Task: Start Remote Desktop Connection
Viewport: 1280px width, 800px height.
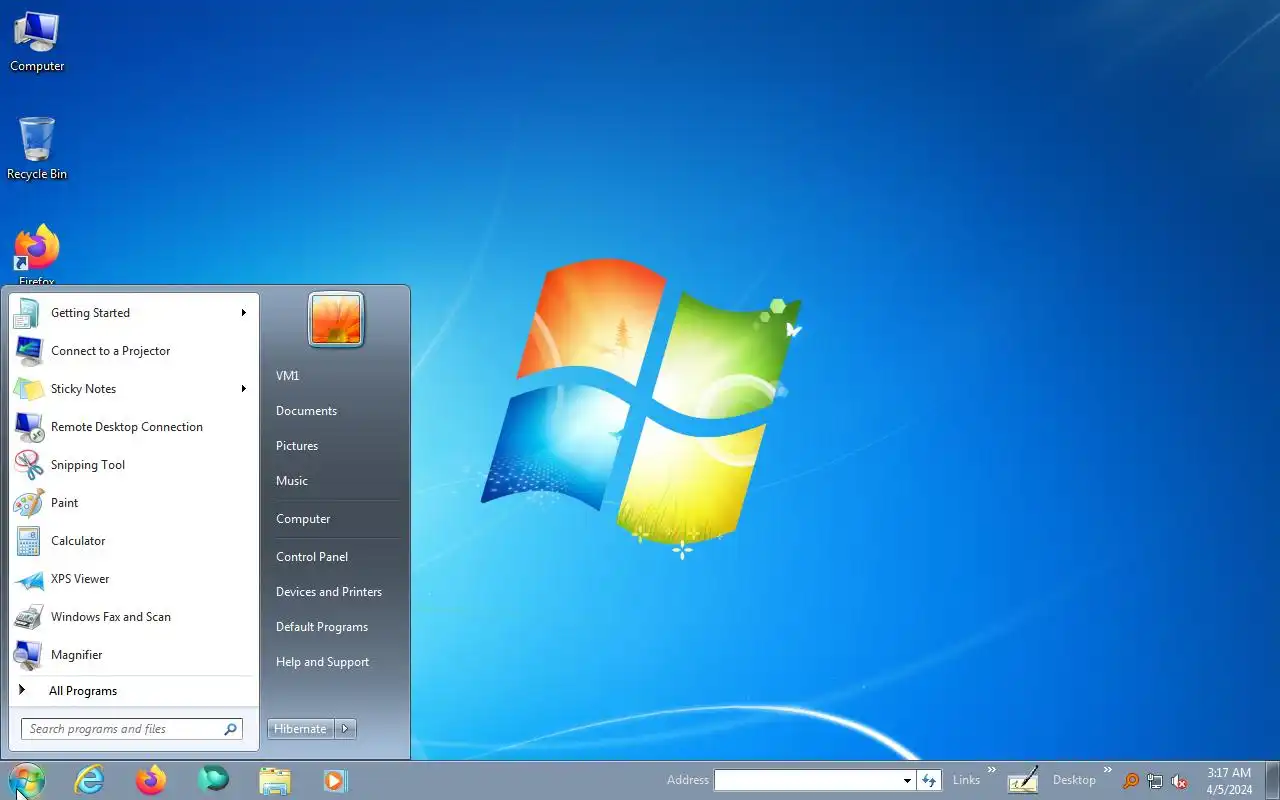Action: pos(134,427)
